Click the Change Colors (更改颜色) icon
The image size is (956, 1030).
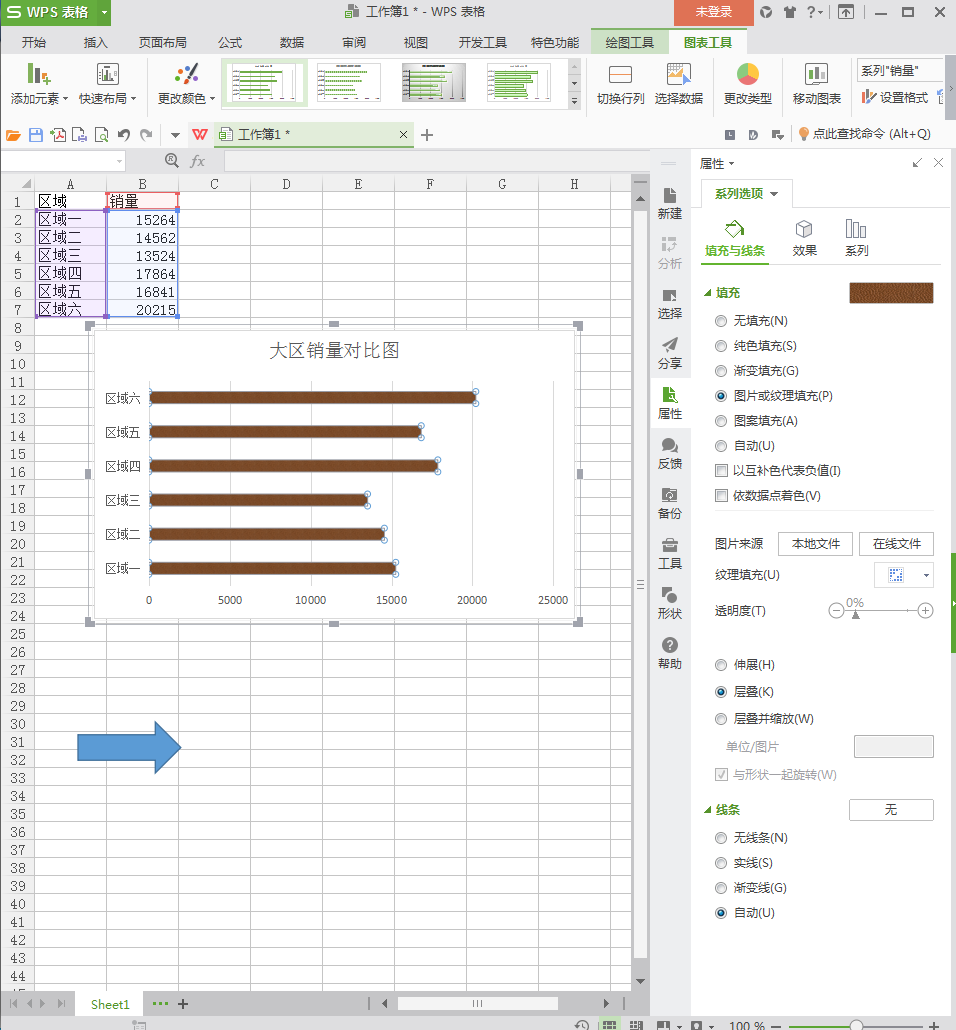(x=187, y=74)
